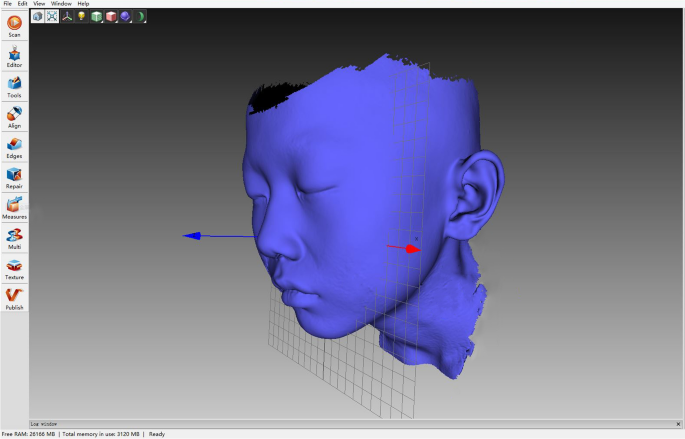Click the Log window title bar
Image resolution: width=685 pixels, height=439 pixels.
[356, 424]
